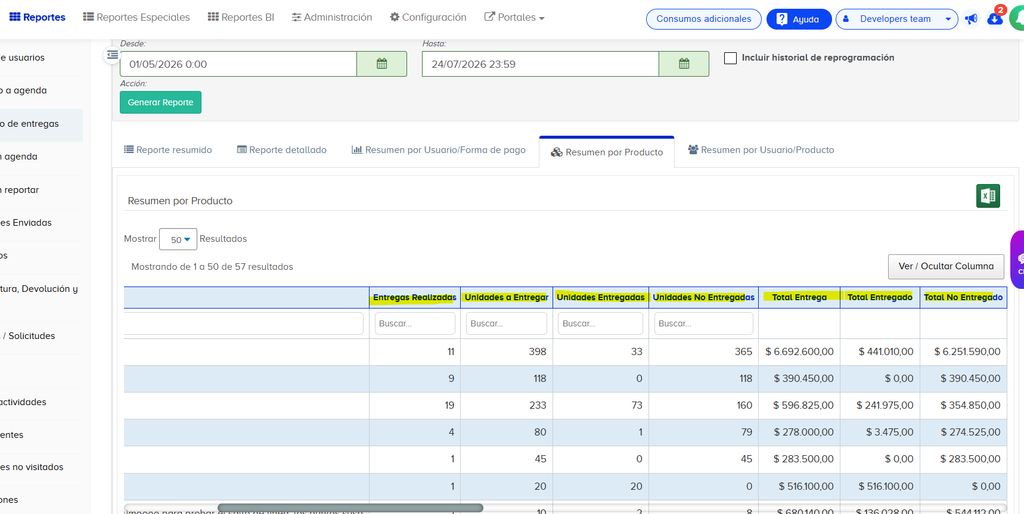Select the Resumen por Producto tab
Screen dimensions: 1024x514
[607, 152]
